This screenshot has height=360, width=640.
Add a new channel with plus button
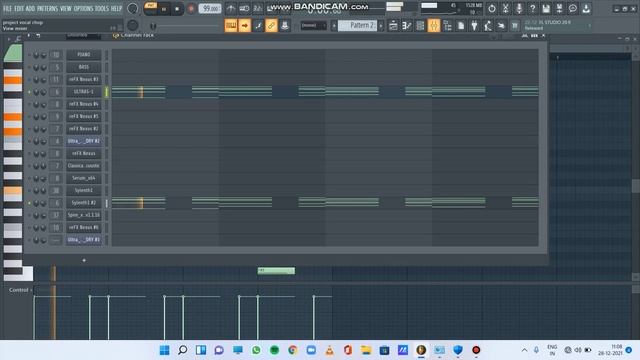point(84,260)
